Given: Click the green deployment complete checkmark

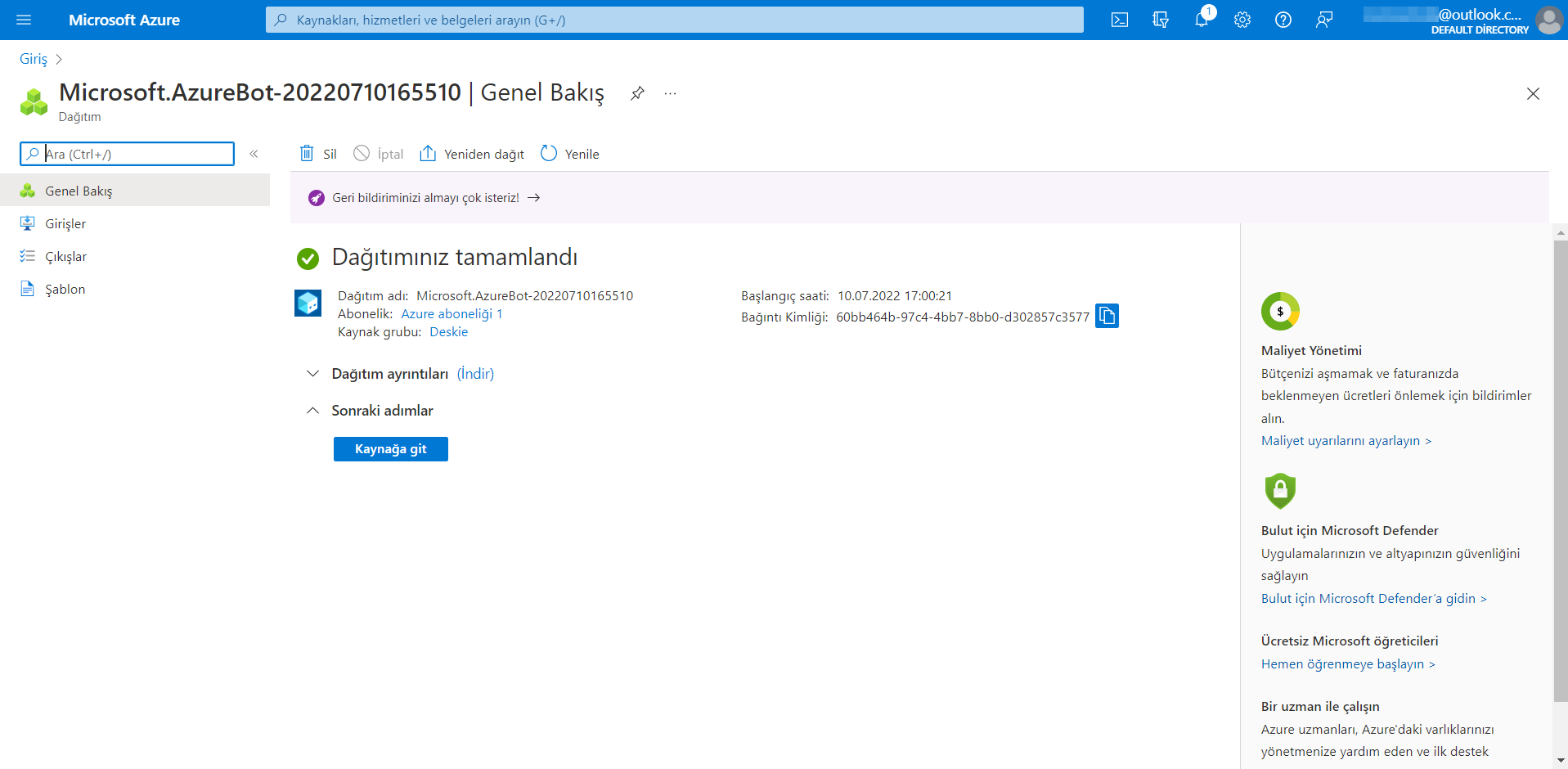Looking at the screenshot, I should [x=308, y=259].
